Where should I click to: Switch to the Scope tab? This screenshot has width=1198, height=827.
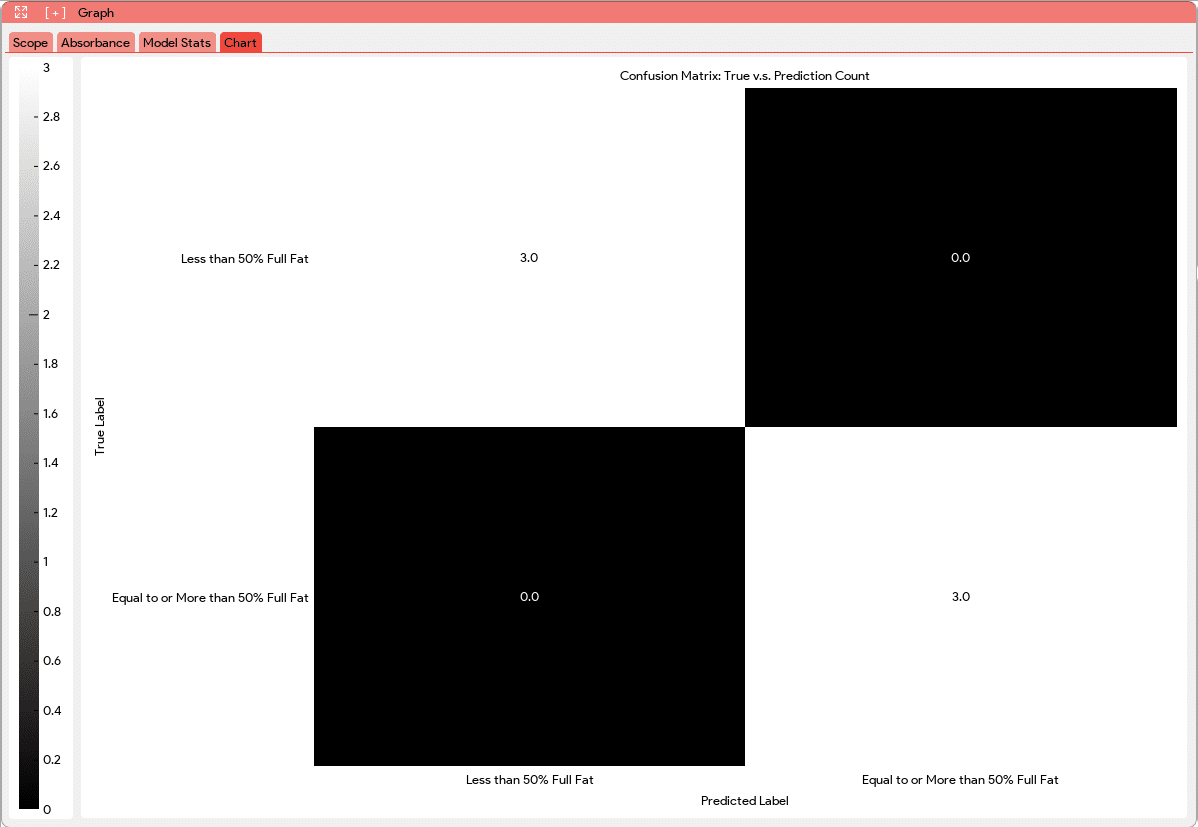click(x=30, y=43)
